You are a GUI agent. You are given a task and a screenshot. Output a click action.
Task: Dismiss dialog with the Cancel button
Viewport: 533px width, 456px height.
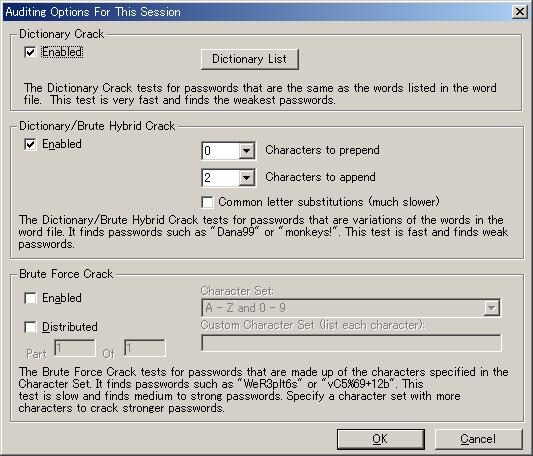tap(478, 439)
